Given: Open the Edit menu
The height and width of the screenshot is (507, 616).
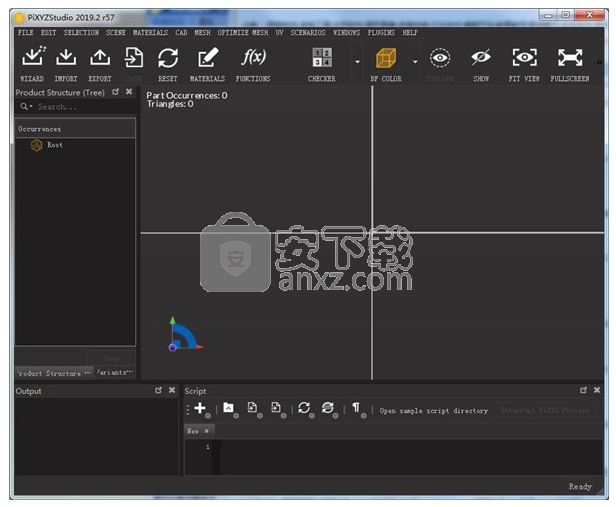Looking at the screenshot, I should pyautogui.click(x=48, y=32).
